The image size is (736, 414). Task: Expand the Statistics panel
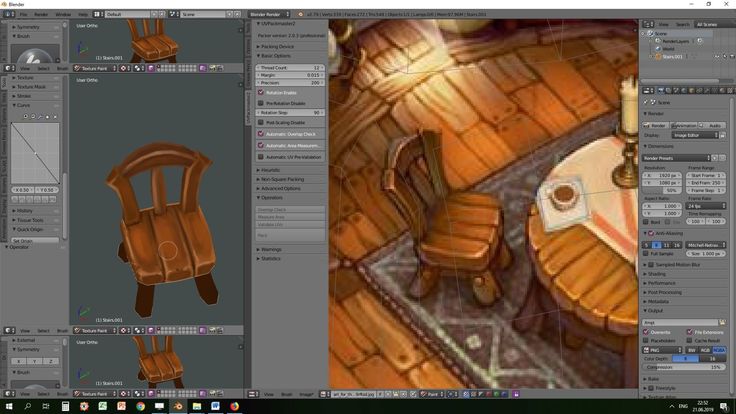[269, 259]
